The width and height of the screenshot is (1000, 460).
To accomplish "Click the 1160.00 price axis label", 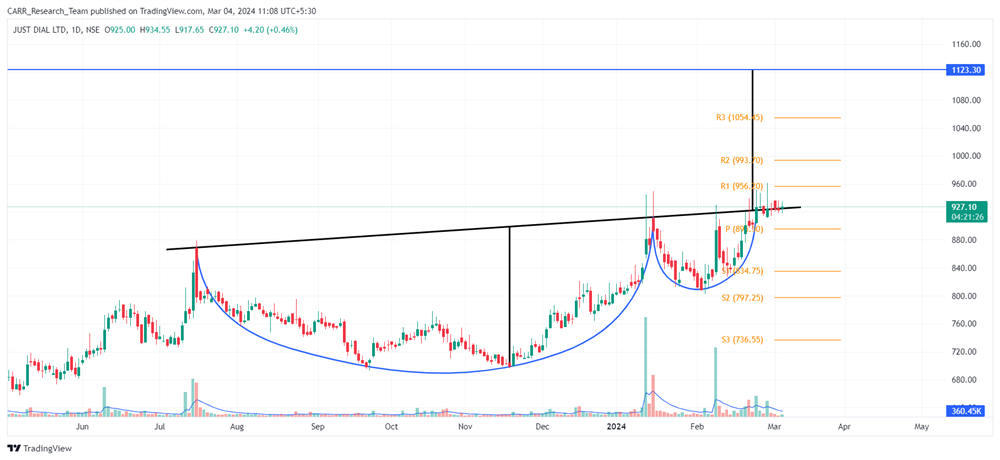I will point(967,44).
